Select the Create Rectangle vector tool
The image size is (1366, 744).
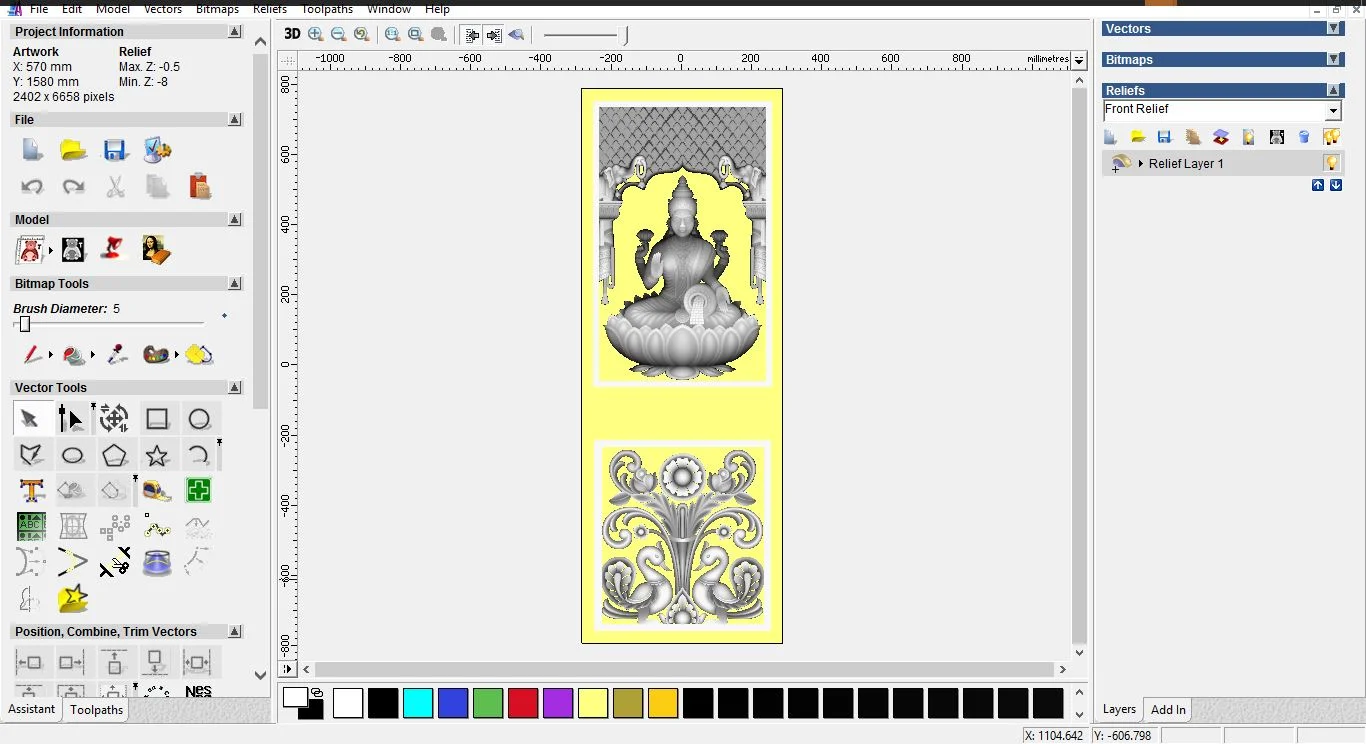click(157, 418)
